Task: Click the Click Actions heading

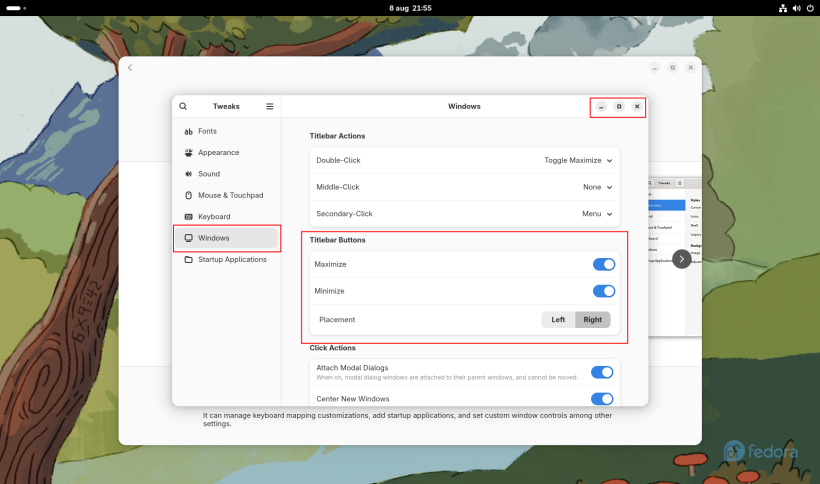Action: coord(332,348)
